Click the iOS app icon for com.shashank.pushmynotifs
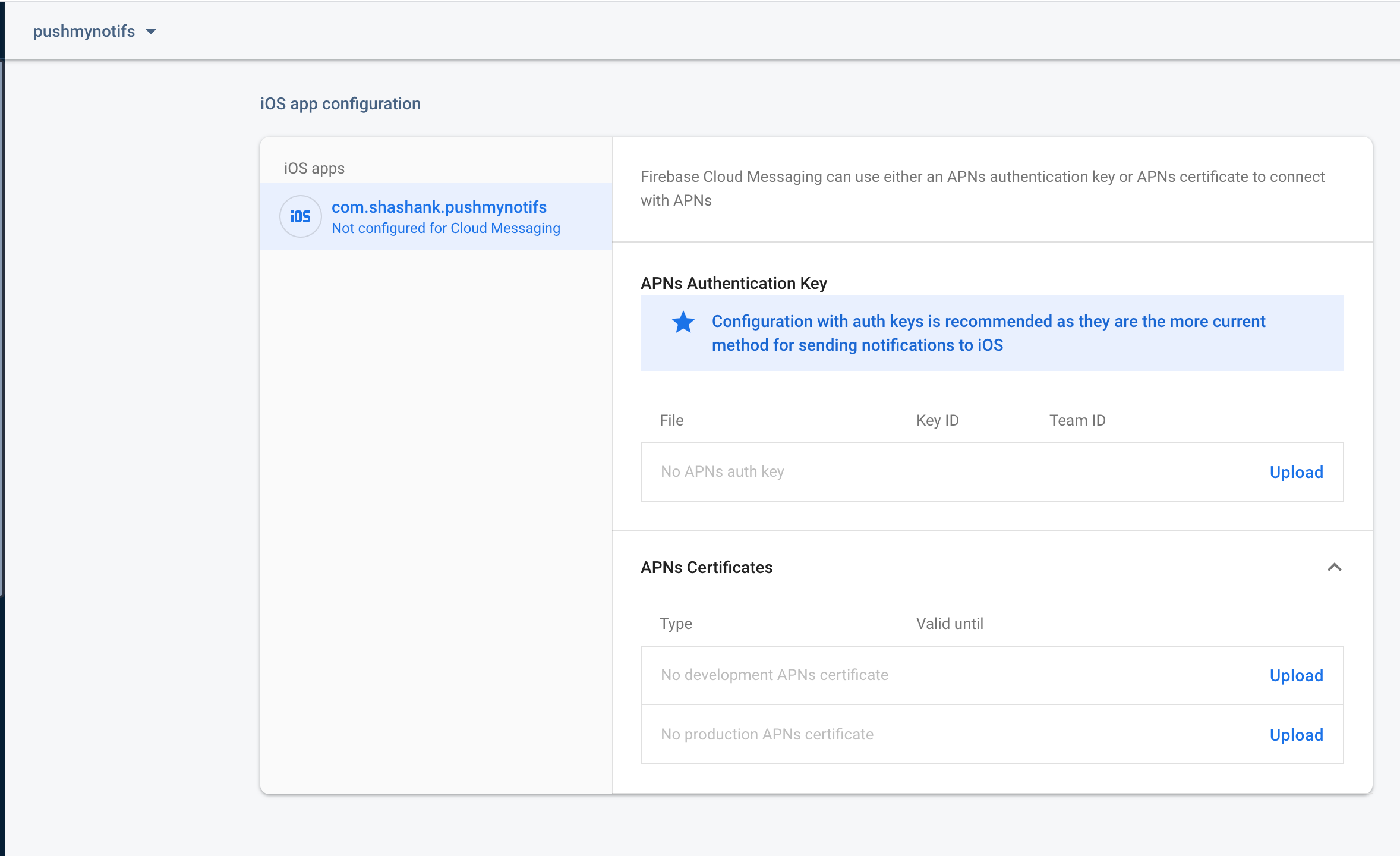The width and height of the screenshot is (1400, 856). (298, 215)
